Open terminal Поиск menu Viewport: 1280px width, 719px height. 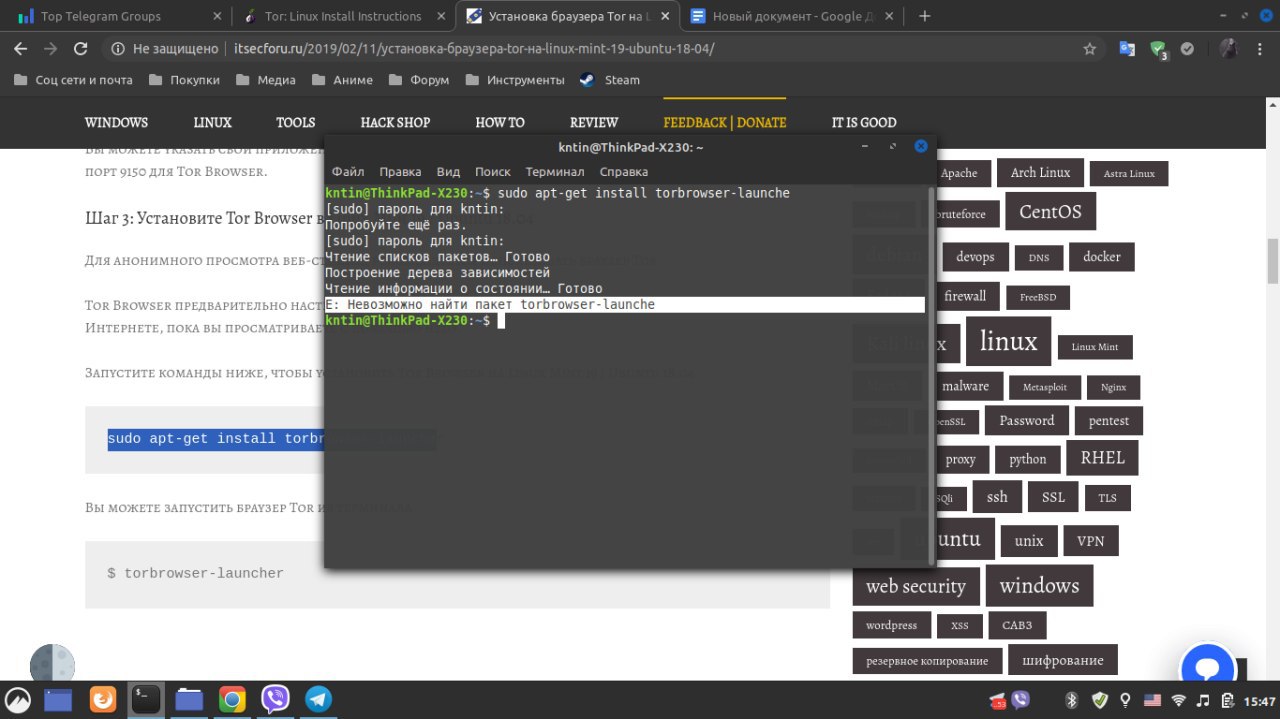(x=493, y=172)
